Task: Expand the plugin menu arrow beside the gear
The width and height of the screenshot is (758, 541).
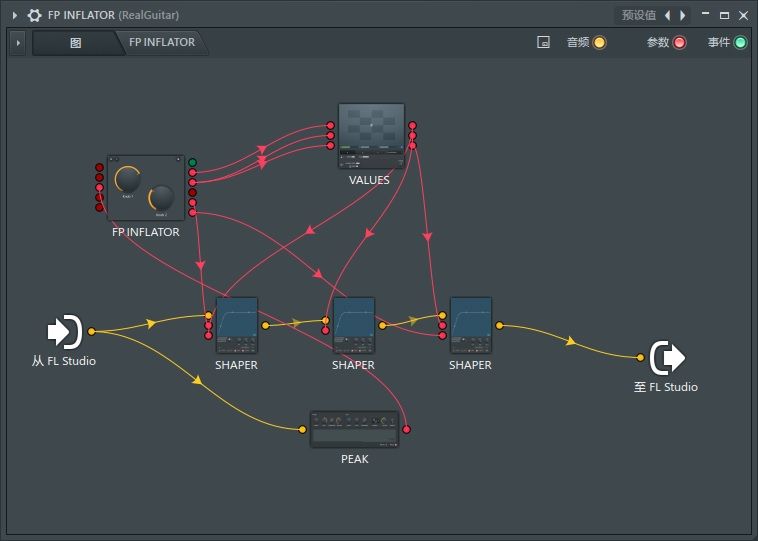Action: [x=15, y=15]
